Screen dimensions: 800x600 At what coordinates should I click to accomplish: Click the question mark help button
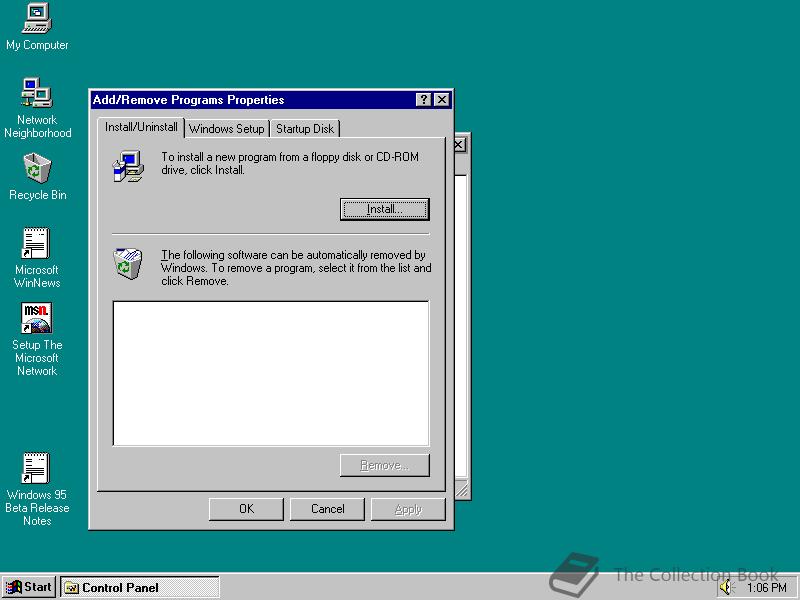[x=423, y=99]
